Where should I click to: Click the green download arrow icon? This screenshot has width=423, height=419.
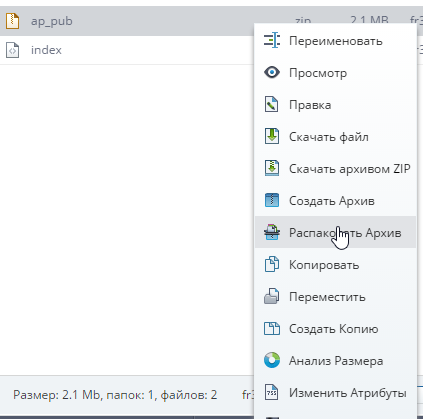point(272,136)
